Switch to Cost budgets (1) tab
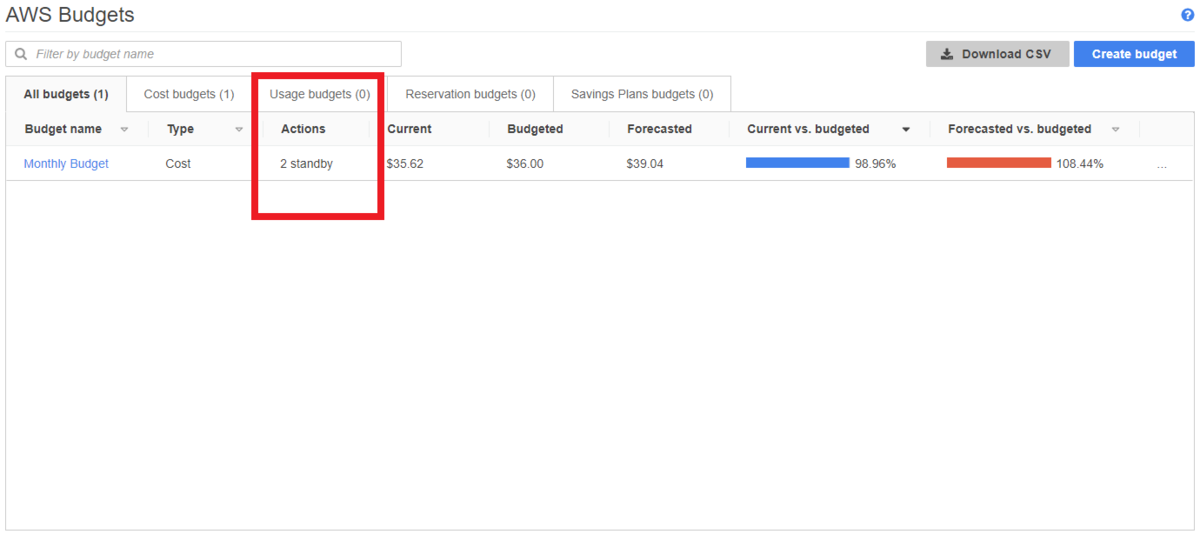1200x534 pixels. click(x=189, y=94)
